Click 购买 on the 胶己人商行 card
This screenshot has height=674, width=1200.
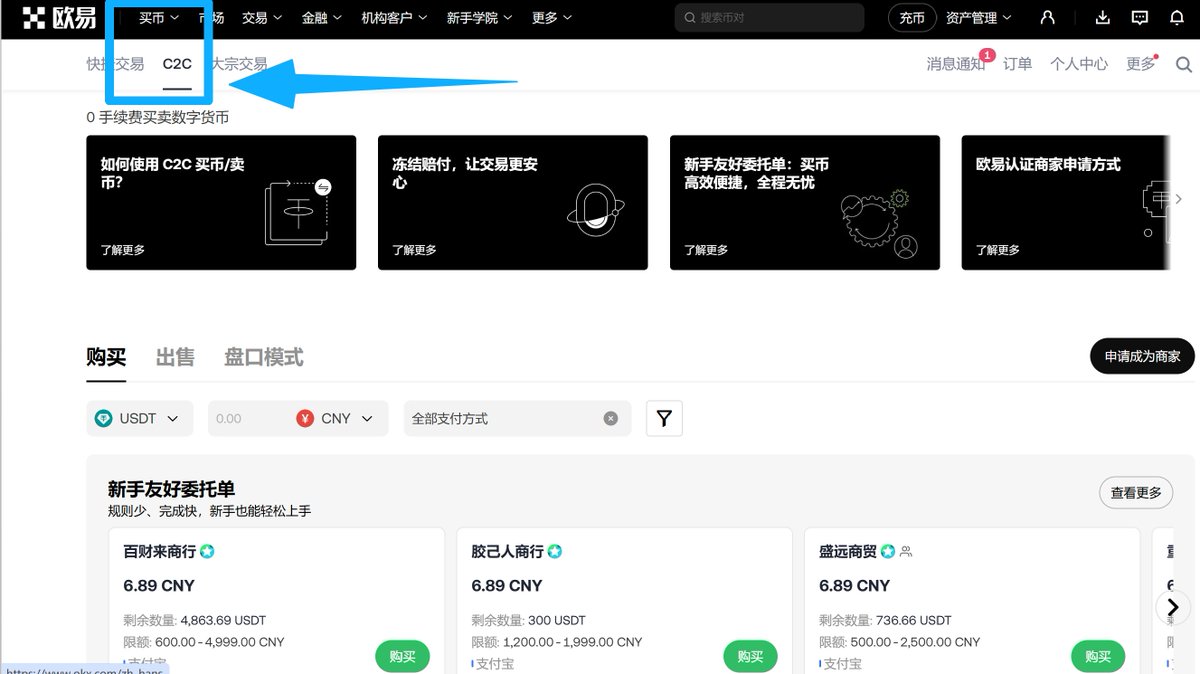point(750,656)
